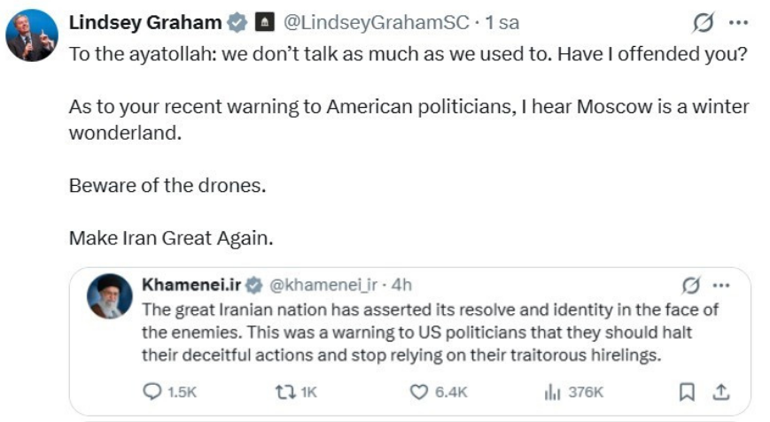View analytics showing 376K views
The width and height of the screenshot is (770, 422).
(x=573, y=392)
